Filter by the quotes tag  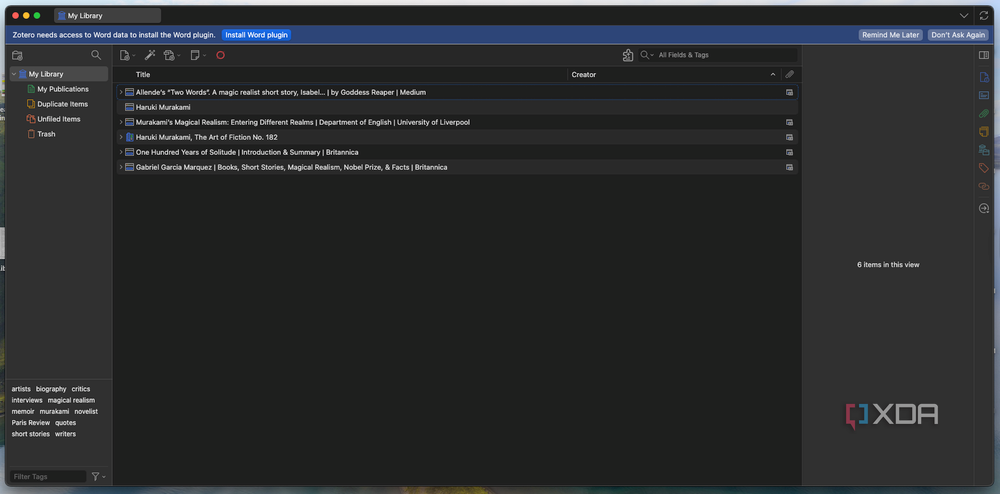(x=66, y=423)
